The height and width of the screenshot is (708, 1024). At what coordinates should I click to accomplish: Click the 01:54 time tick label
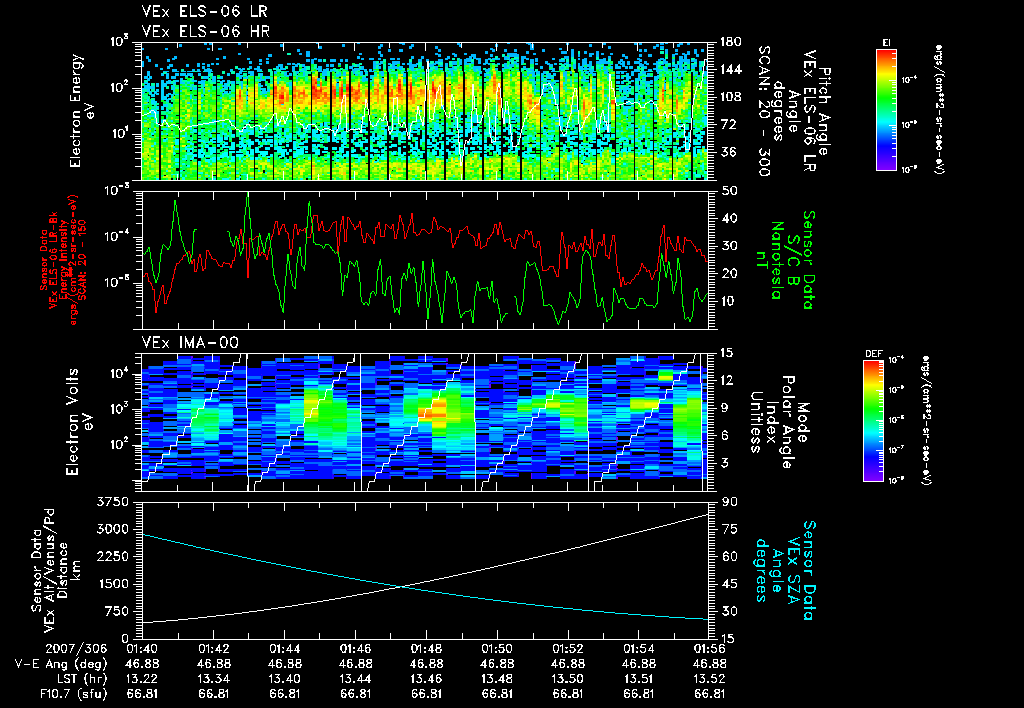point(639,649)
